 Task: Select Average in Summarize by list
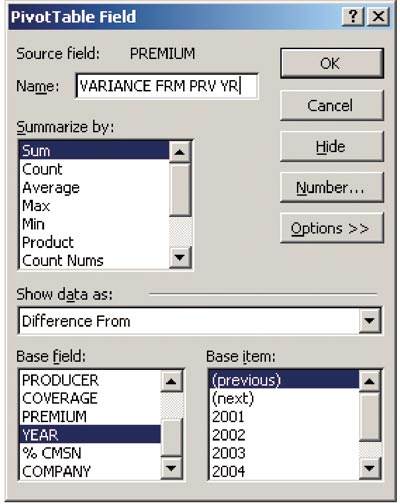click(x=94, y=188)
